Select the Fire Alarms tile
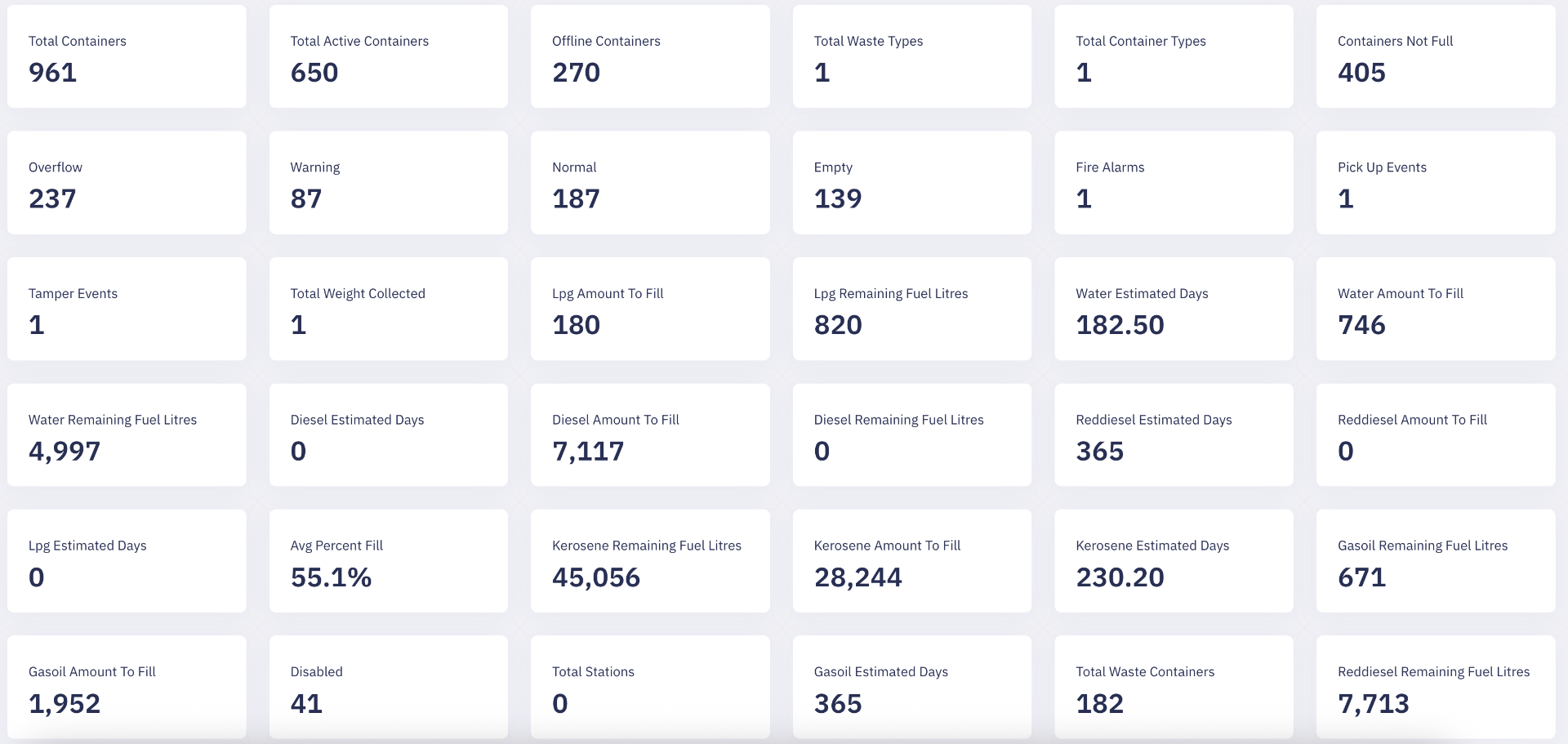This screenshot has width=1568, height=744. [x=1174, y=182]
